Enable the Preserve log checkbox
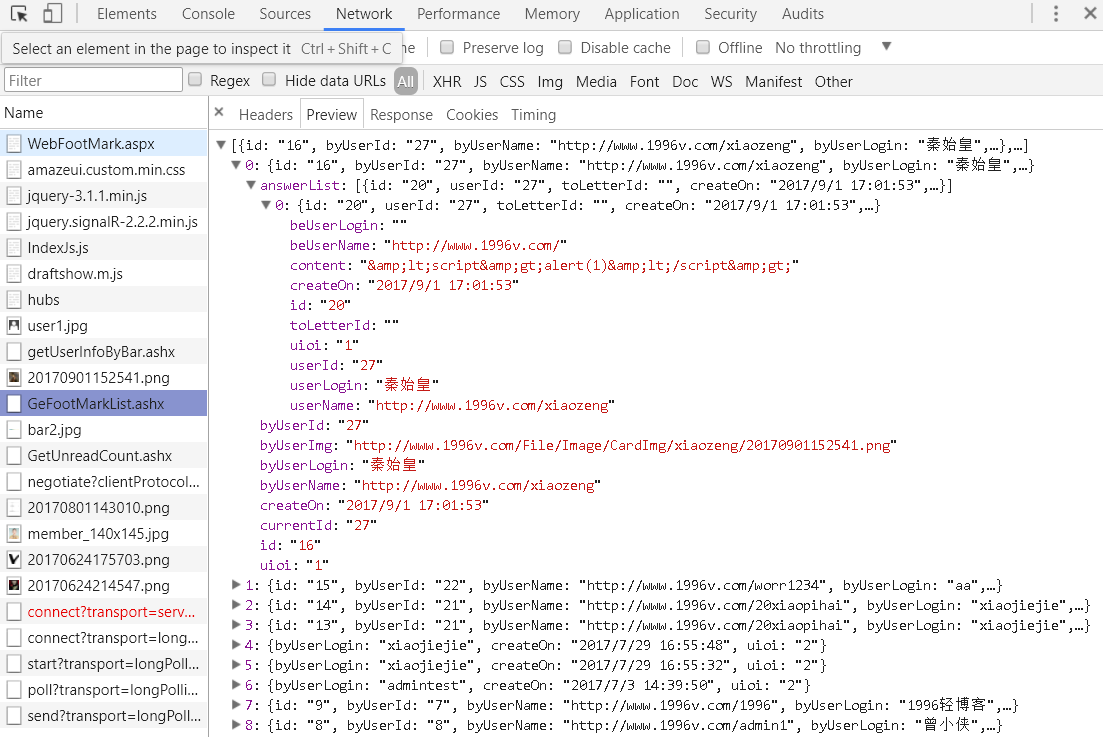The image size is (1103, 737). click(447, 47)
